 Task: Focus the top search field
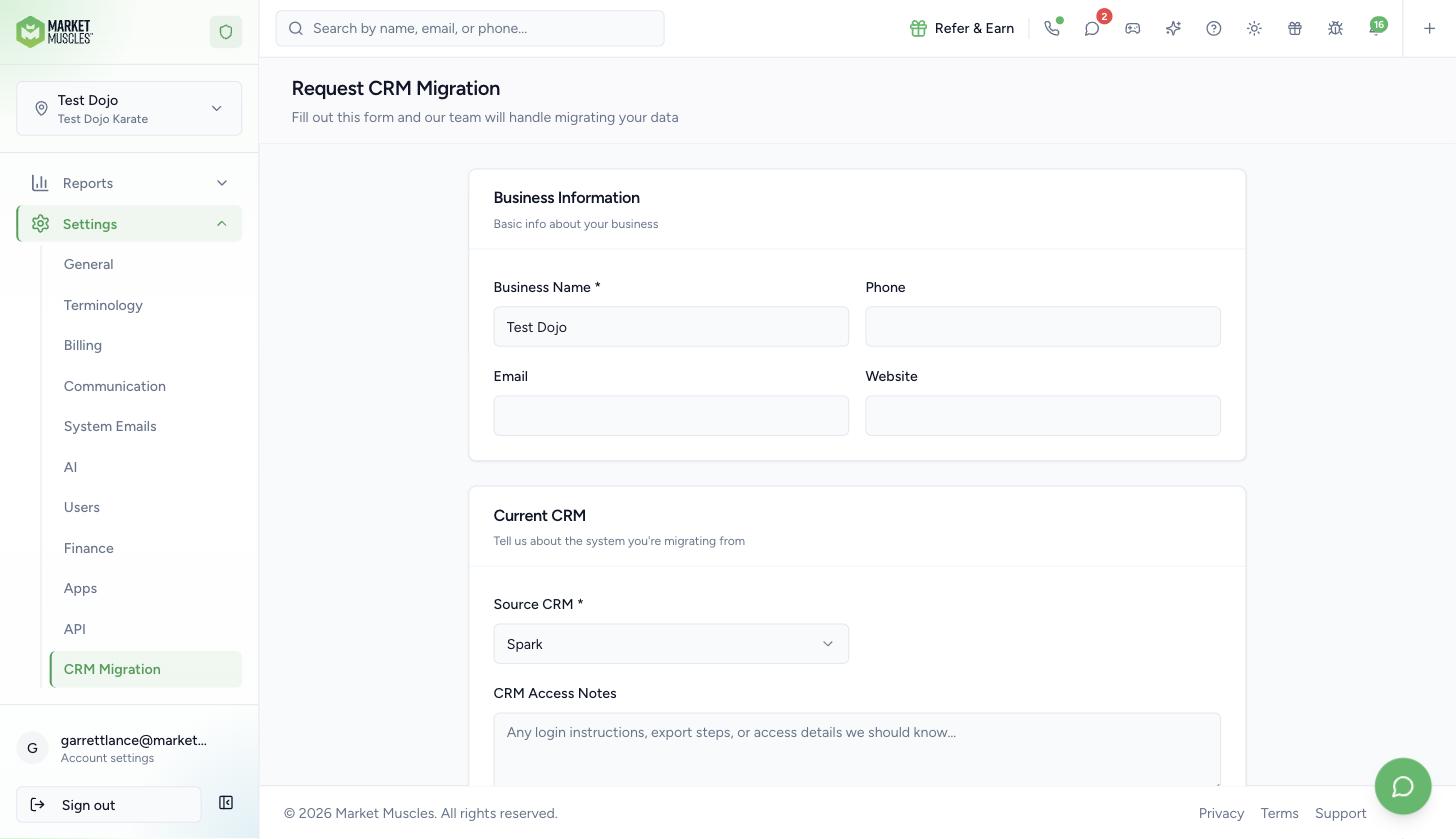click(x=470, y=28)
